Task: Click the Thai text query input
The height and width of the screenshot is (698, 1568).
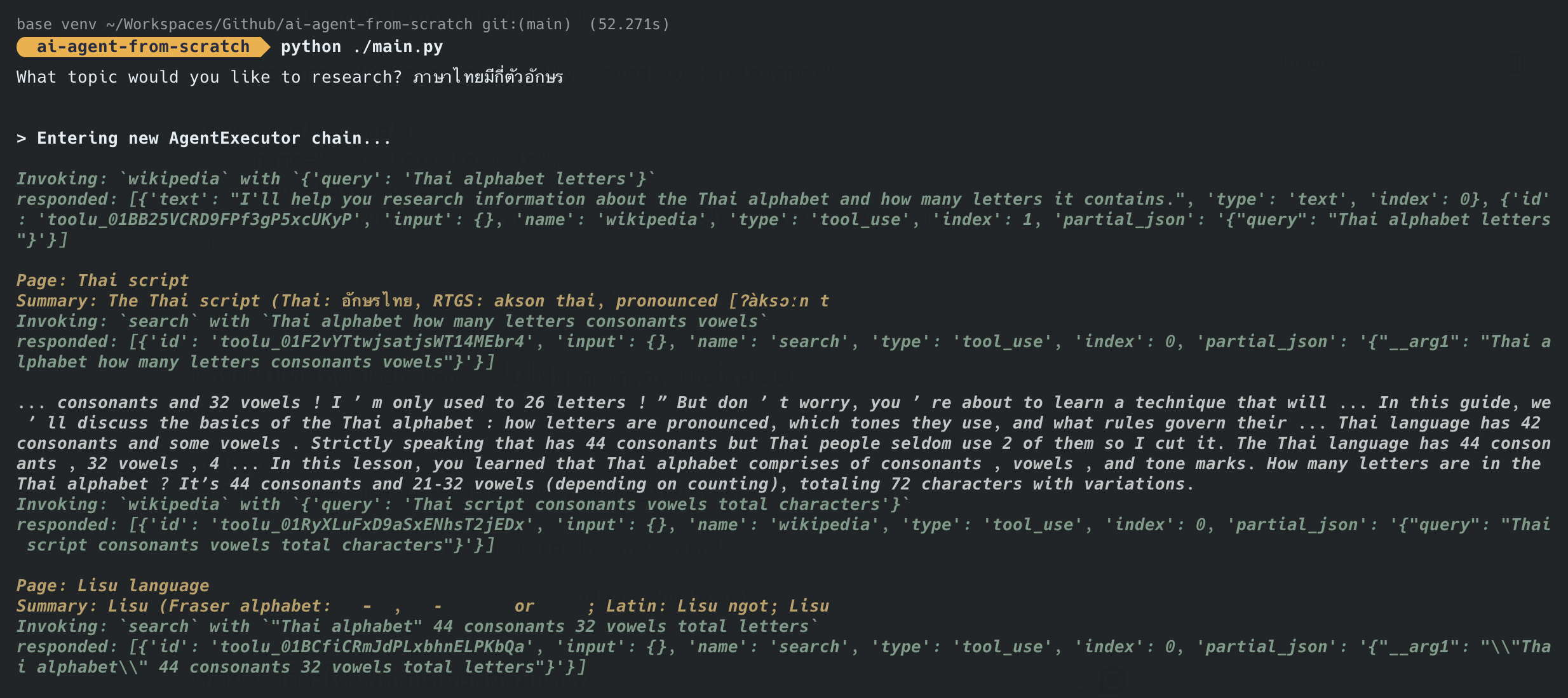Action: click(x=488, y=77)
